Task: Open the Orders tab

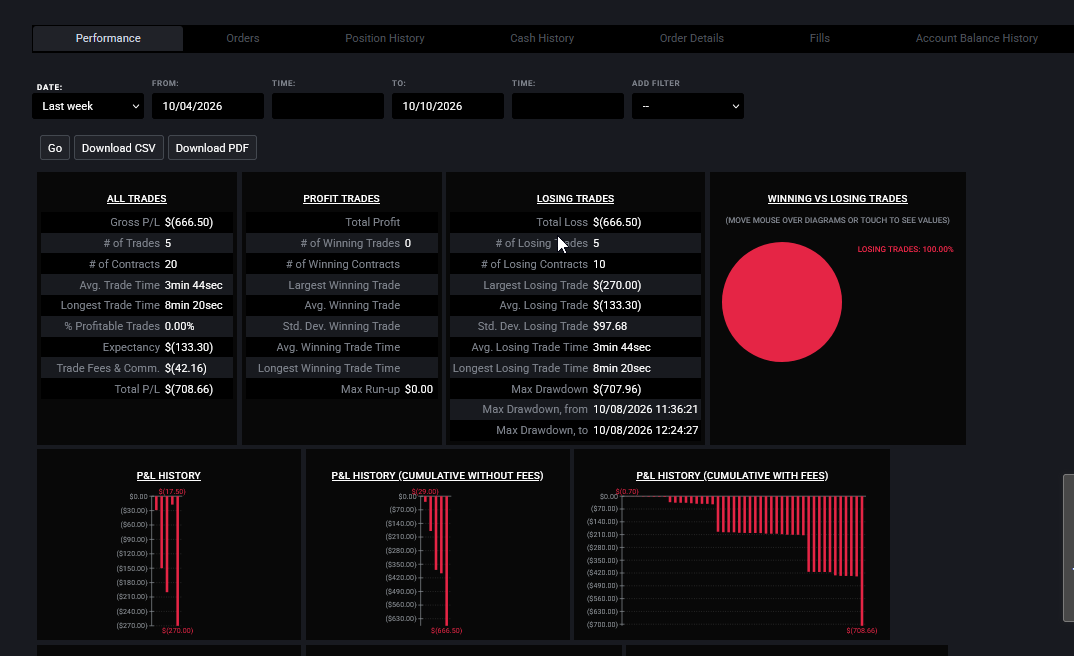Action: pos(242,38)
